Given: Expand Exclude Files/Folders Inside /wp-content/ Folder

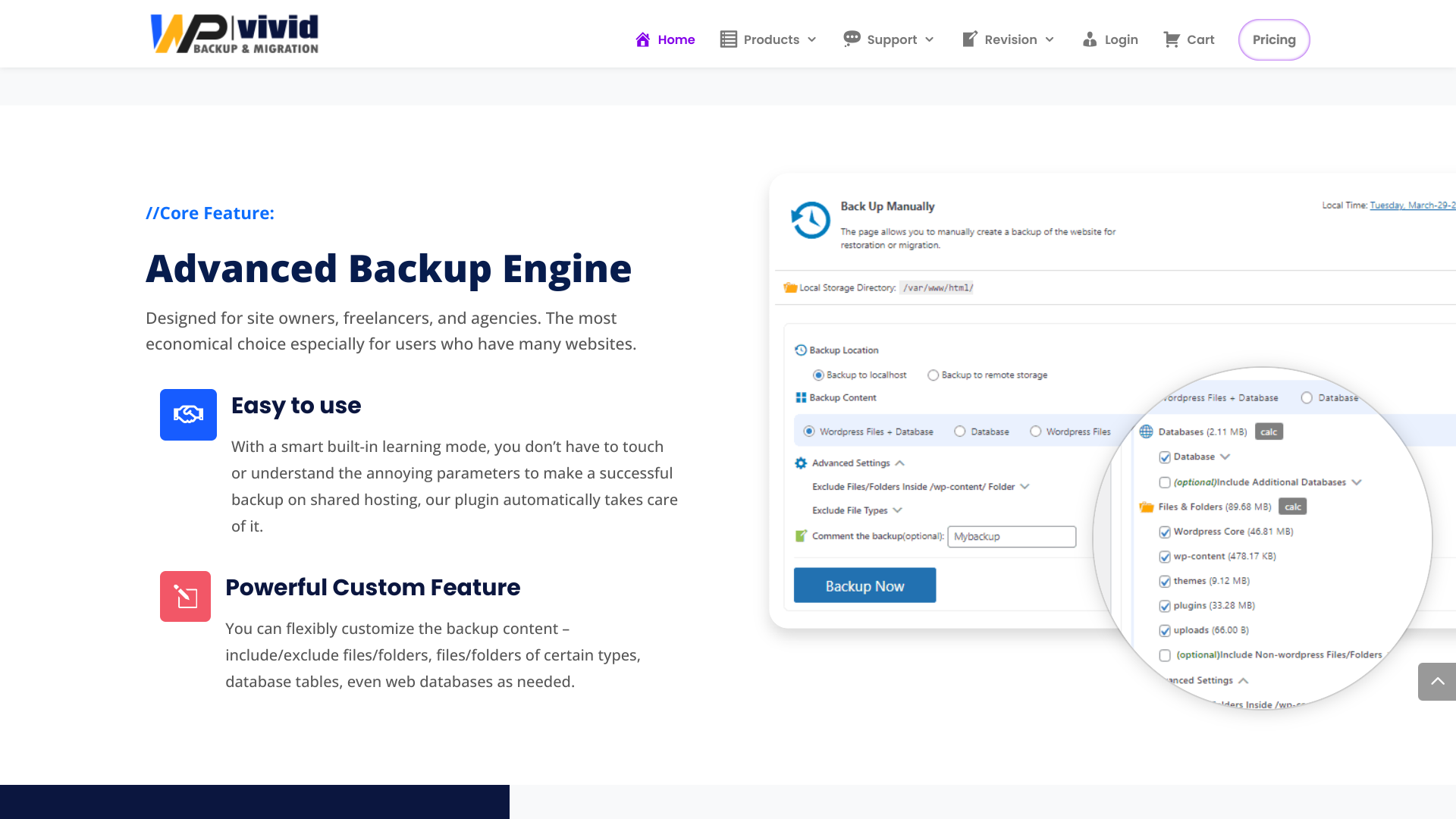Looking at the screenshot, I should click(x=1026, y=486).
